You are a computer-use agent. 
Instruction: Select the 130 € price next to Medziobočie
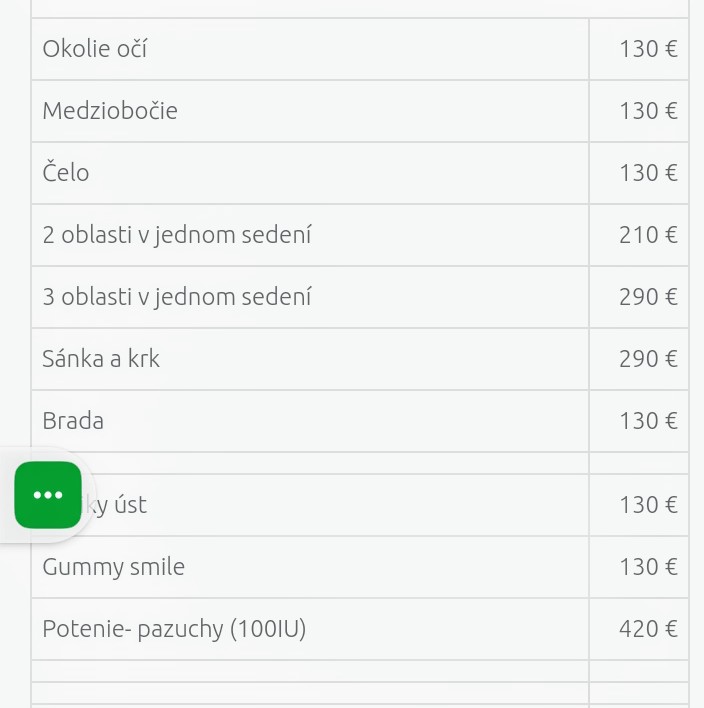click(x=648, y=111)
